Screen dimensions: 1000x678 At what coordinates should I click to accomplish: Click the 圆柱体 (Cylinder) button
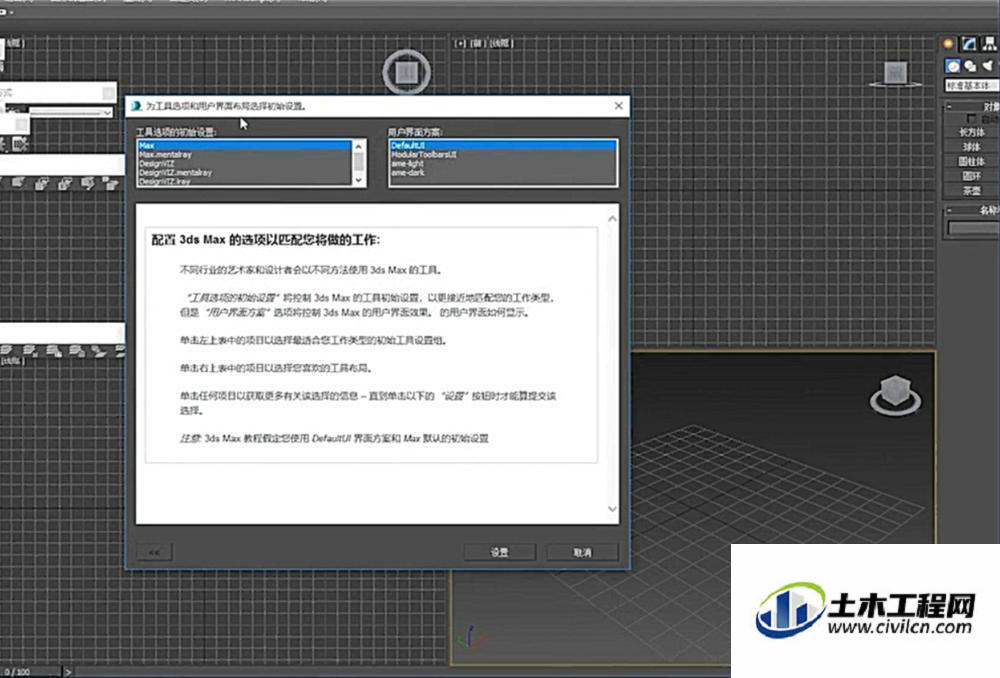[971, 161]
